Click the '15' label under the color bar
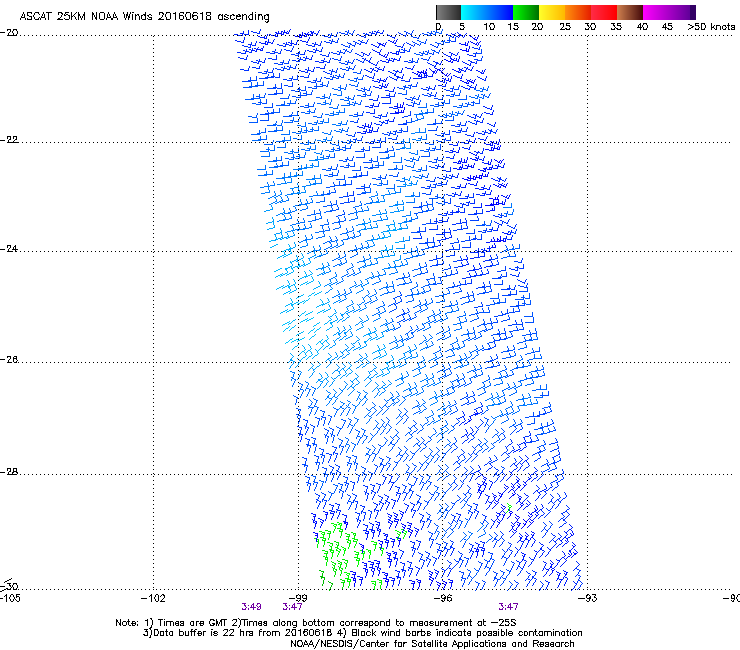The width and height of the screenshot is (740, 650). (513, 27)
